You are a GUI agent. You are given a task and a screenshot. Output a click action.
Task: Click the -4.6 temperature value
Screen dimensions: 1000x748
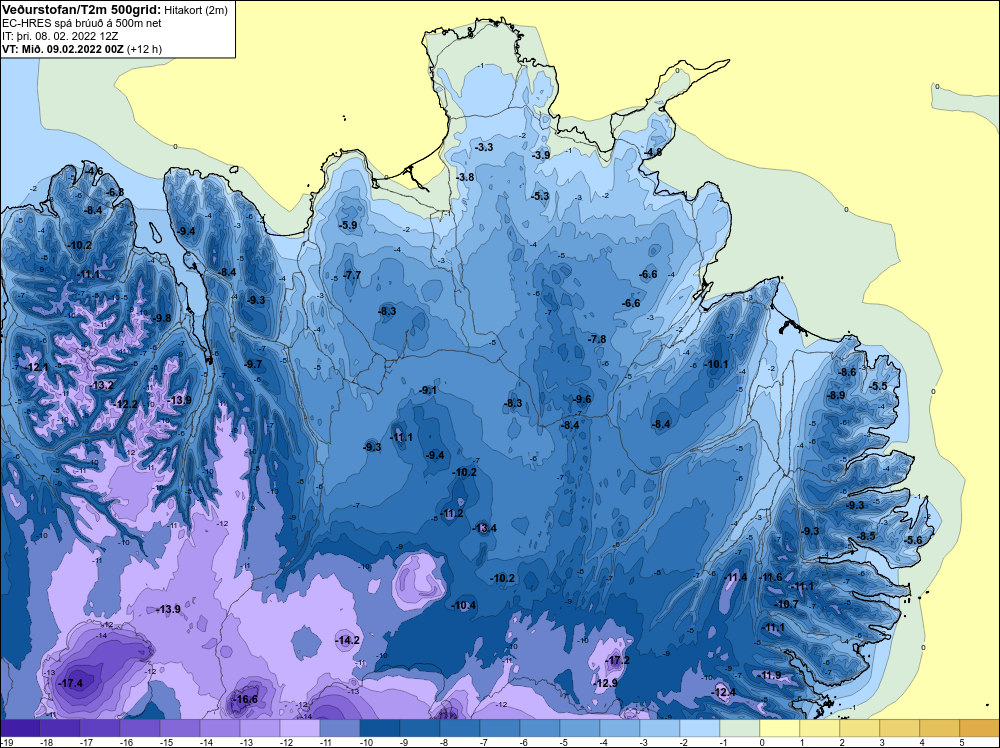click(93, 171)
